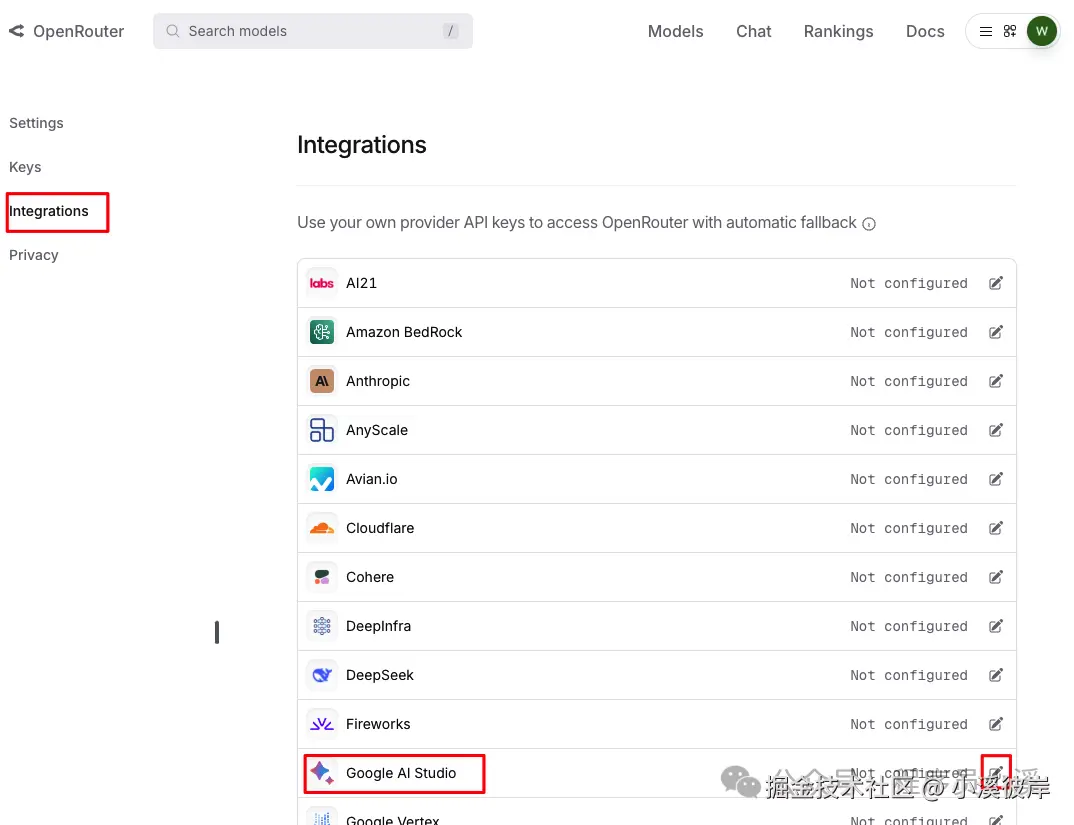1074x825 pixels.
Task: Click the AI21 labs logo
Action: pyautogui.click(x=321, y=282)
